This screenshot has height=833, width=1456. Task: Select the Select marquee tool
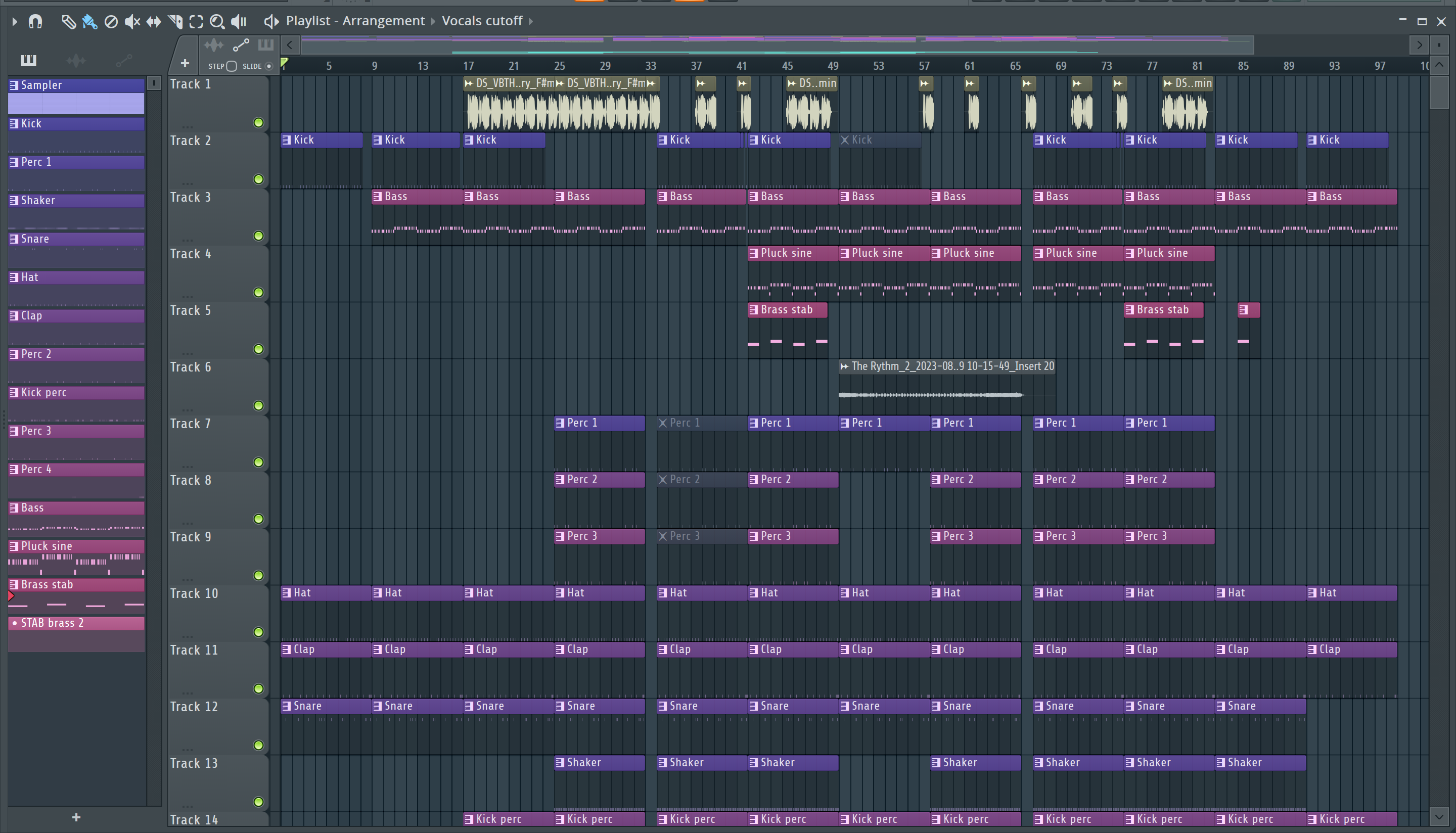196,22
